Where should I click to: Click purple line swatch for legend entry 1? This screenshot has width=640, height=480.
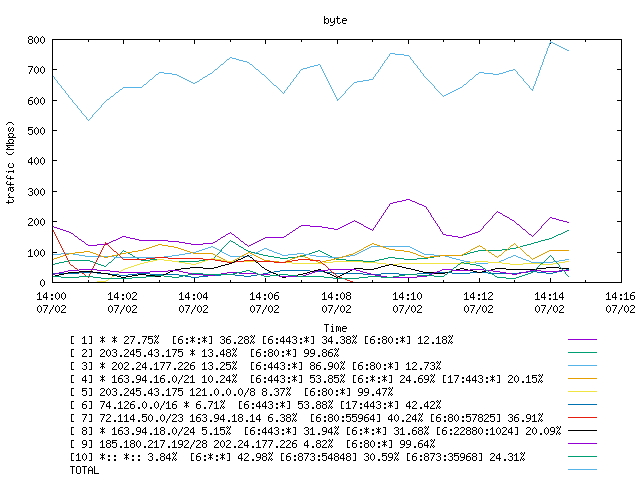(582, 340)
